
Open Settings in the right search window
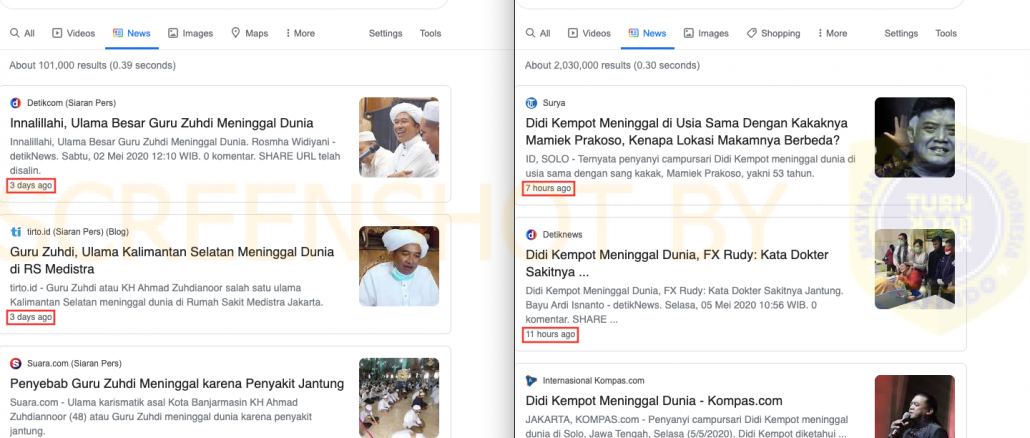click(x=901, y=33)
